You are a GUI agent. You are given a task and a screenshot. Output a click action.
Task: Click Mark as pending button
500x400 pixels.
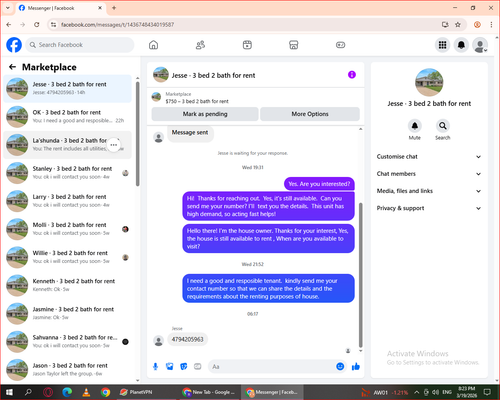pyautogui.click(x=205, y=114)
